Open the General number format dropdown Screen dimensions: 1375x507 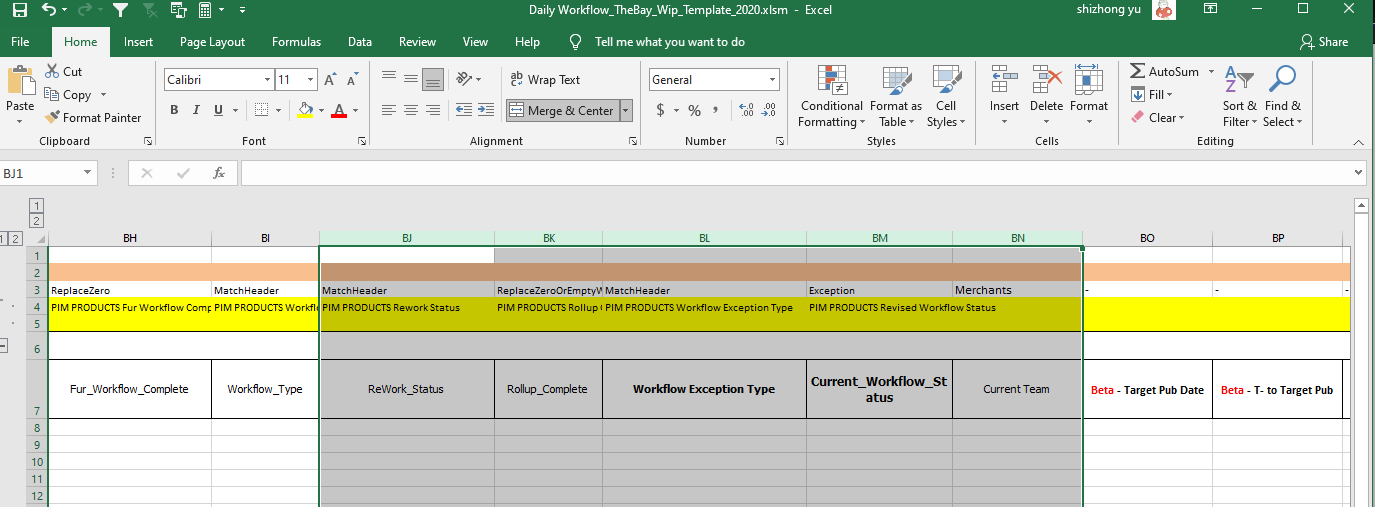pos(773,80)
